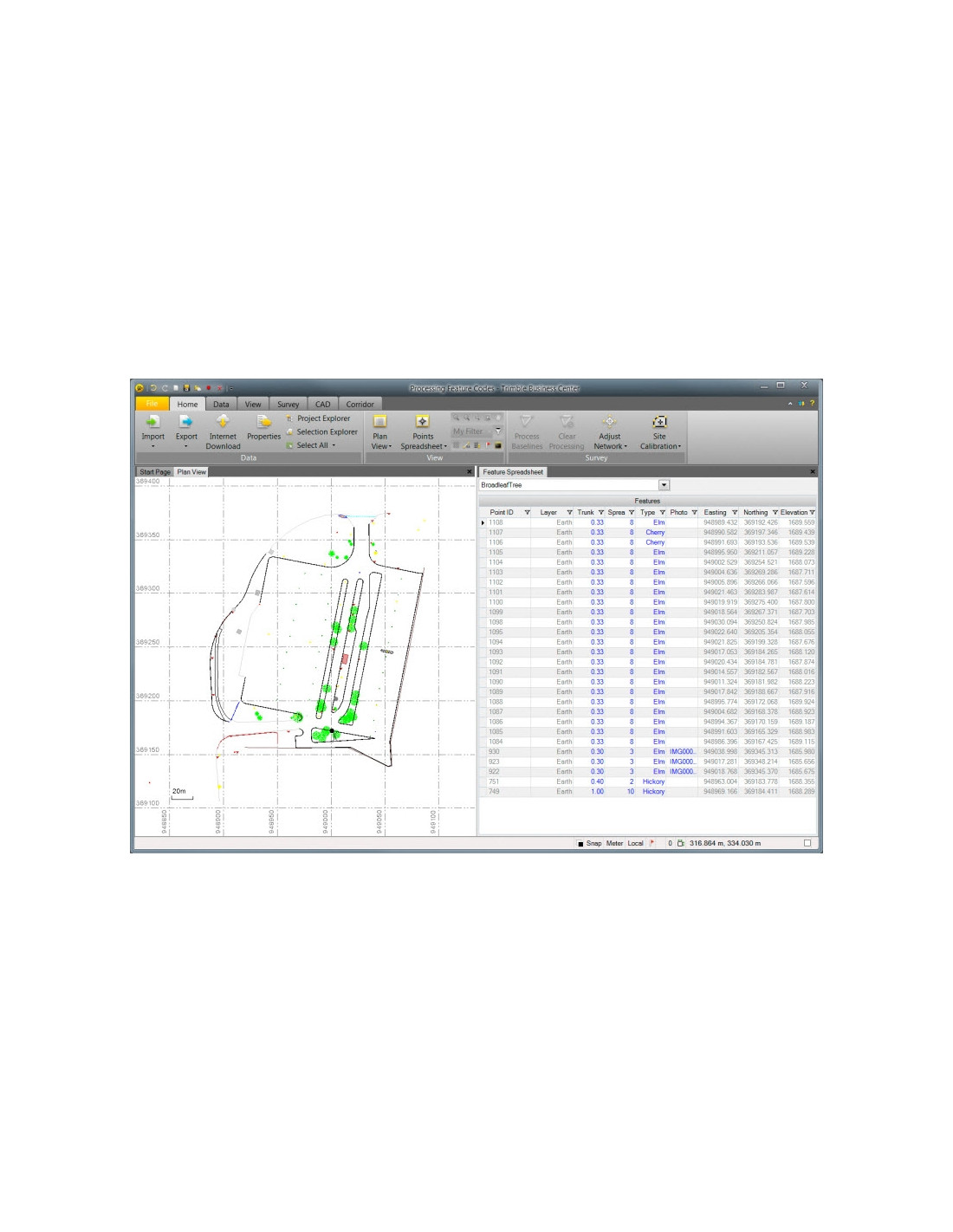Toggle the checkbox at status bar right end

pyautogui.click(x=807, y=843)
